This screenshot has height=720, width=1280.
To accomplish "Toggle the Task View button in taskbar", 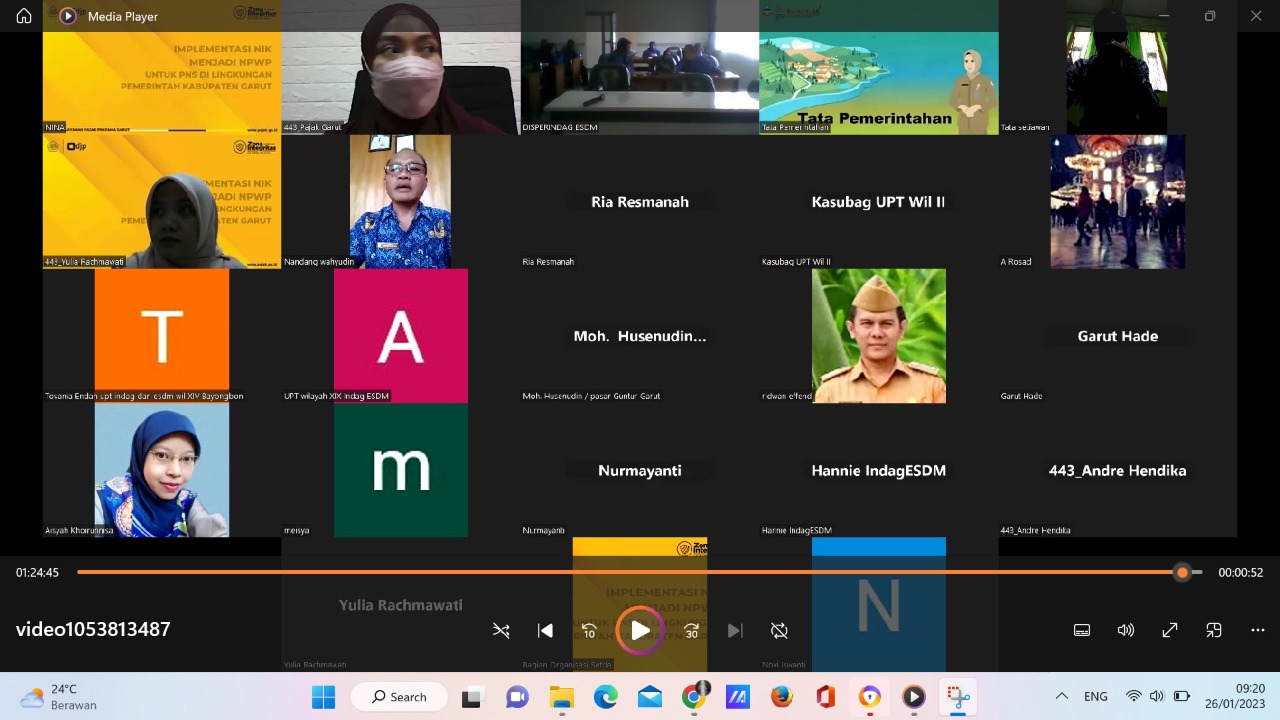I will click(x=471, y=697).
